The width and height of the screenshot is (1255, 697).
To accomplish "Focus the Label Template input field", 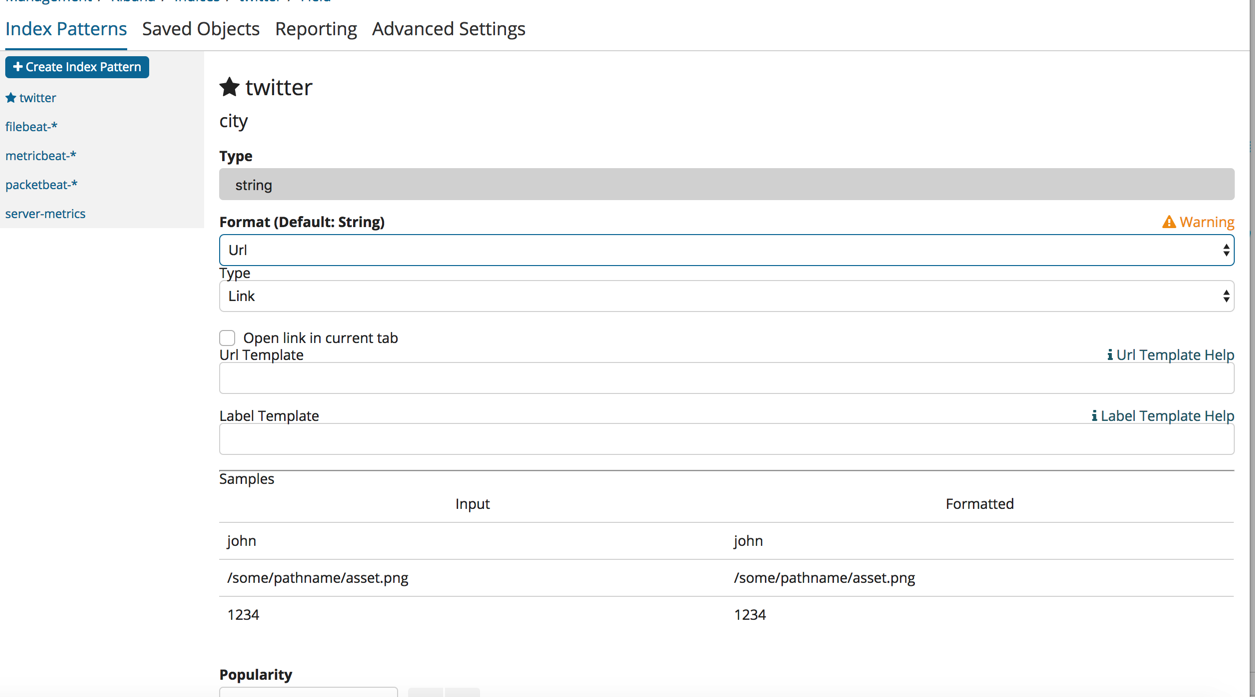I will tap(727, 439).
